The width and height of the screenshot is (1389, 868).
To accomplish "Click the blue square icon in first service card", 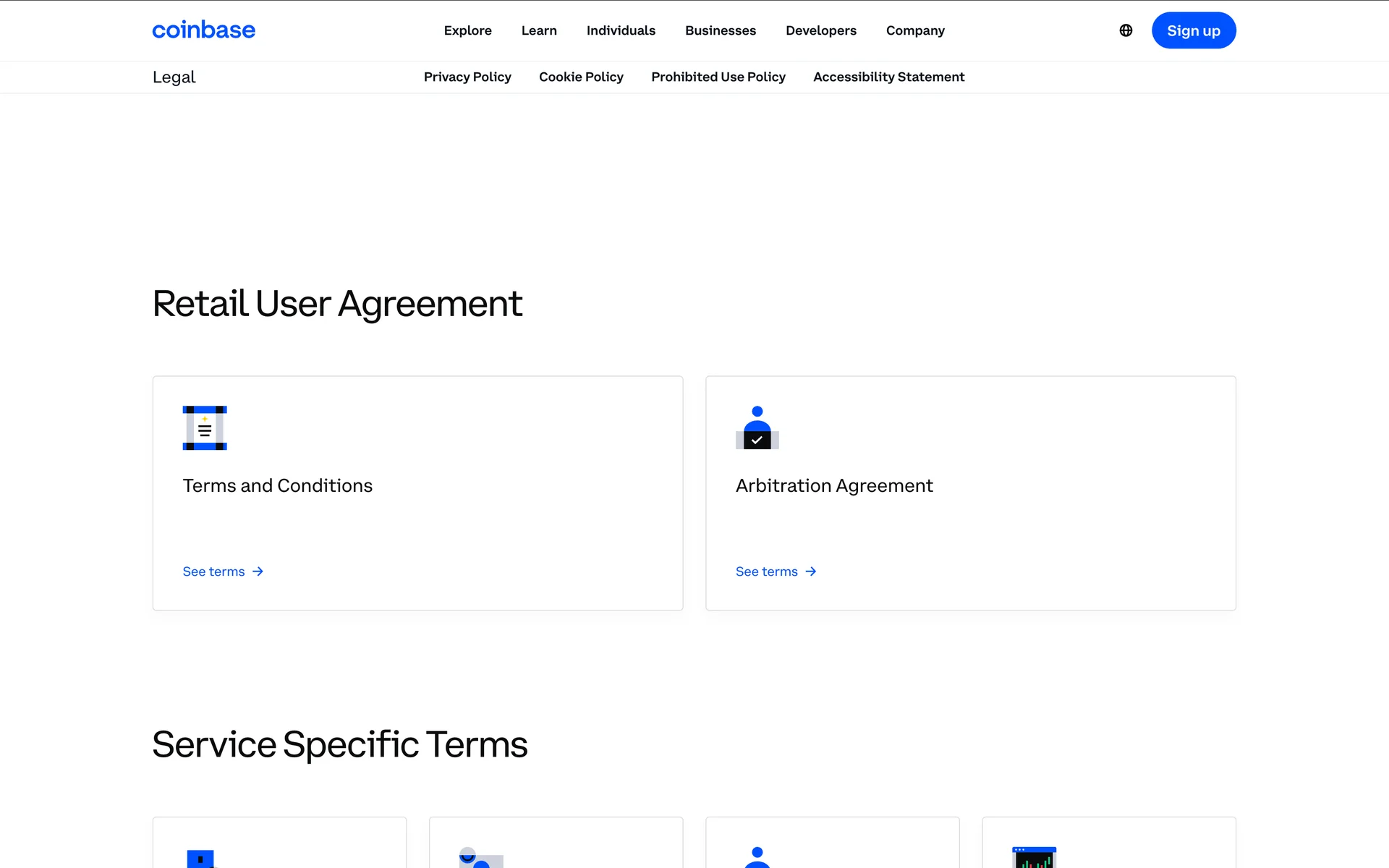I will tap(201, 859).
